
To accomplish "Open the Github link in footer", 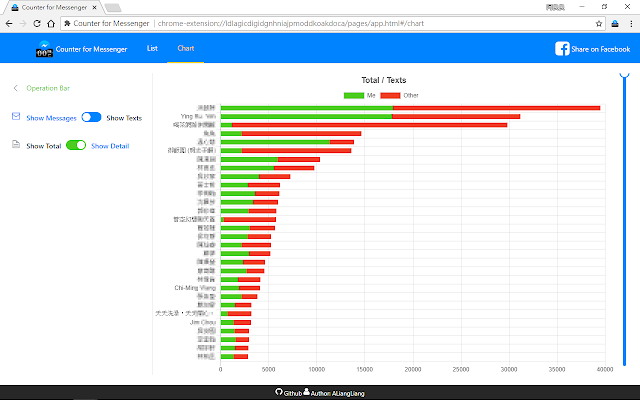I will [293, 393].
